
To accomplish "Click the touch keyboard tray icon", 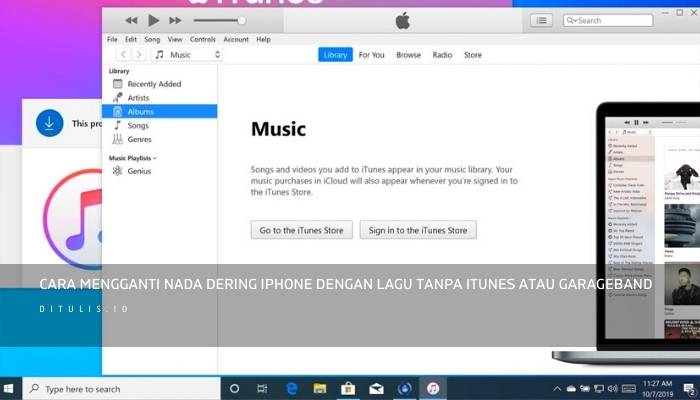I will (x=629, y=389).
